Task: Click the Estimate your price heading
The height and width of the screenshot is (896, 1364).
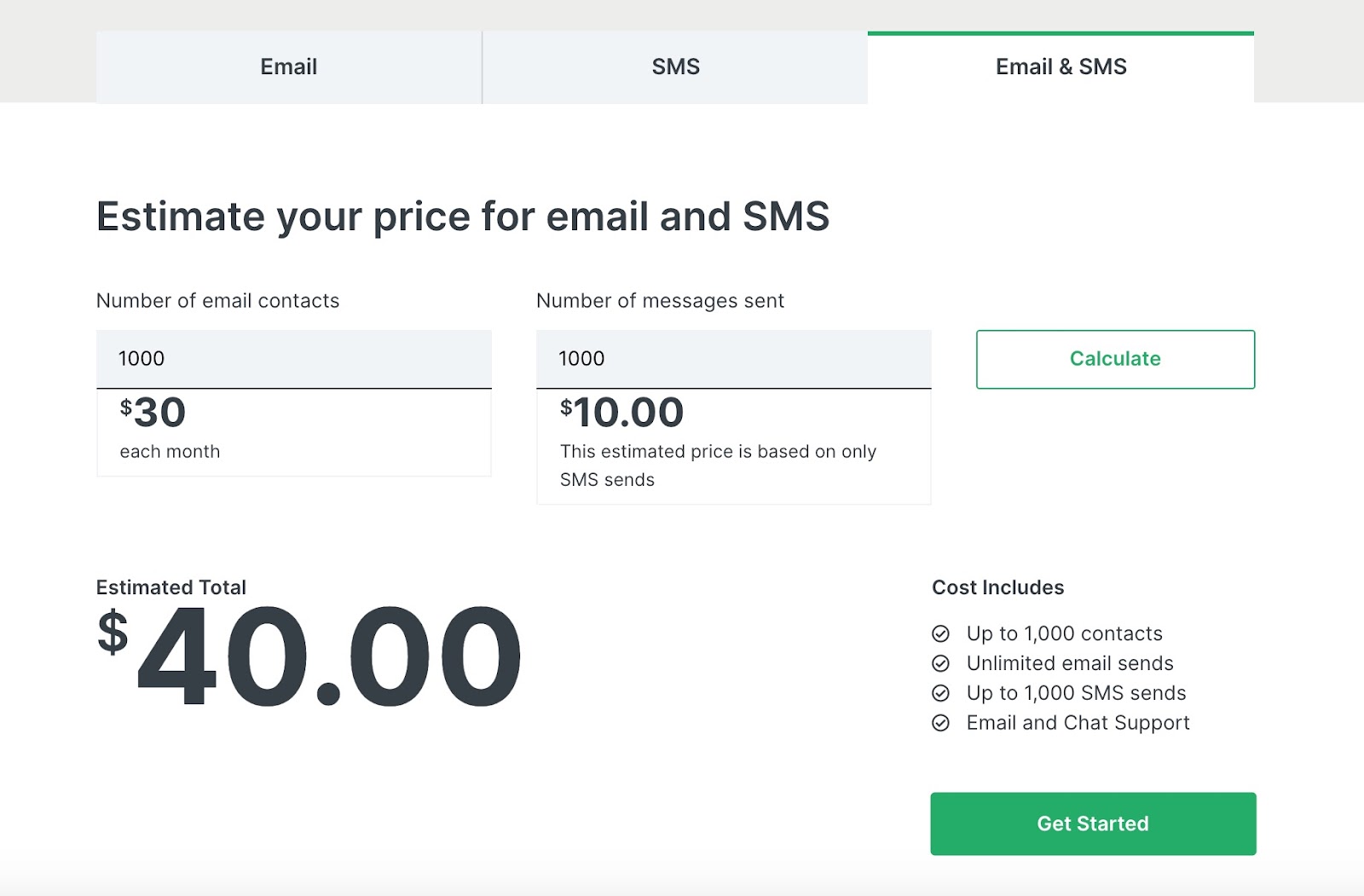Action: point(462,217)
